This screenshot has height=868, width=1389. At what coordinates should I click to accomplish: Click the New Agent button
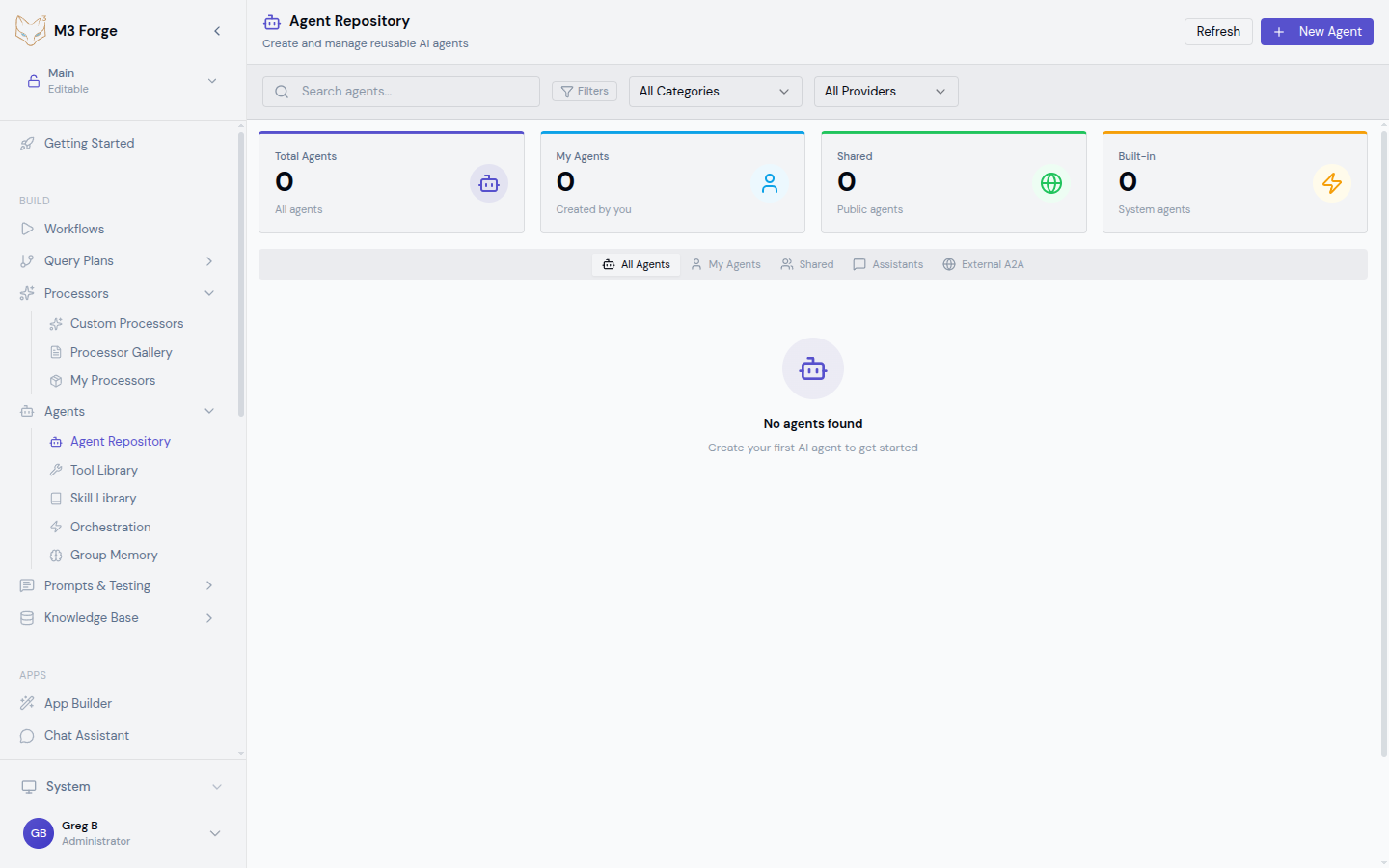pos(1316,32)
